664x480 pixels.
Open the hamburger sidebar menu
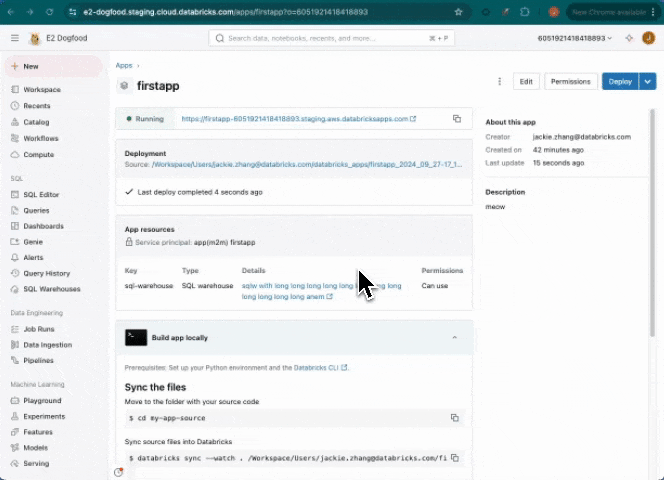click(14, 38)
